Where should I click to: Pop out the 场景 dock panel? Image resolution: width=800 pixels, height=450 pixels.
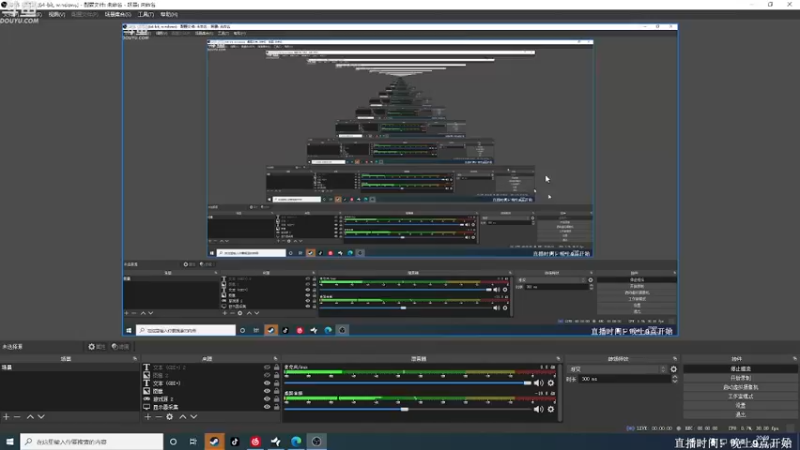(x=135, y=359)
